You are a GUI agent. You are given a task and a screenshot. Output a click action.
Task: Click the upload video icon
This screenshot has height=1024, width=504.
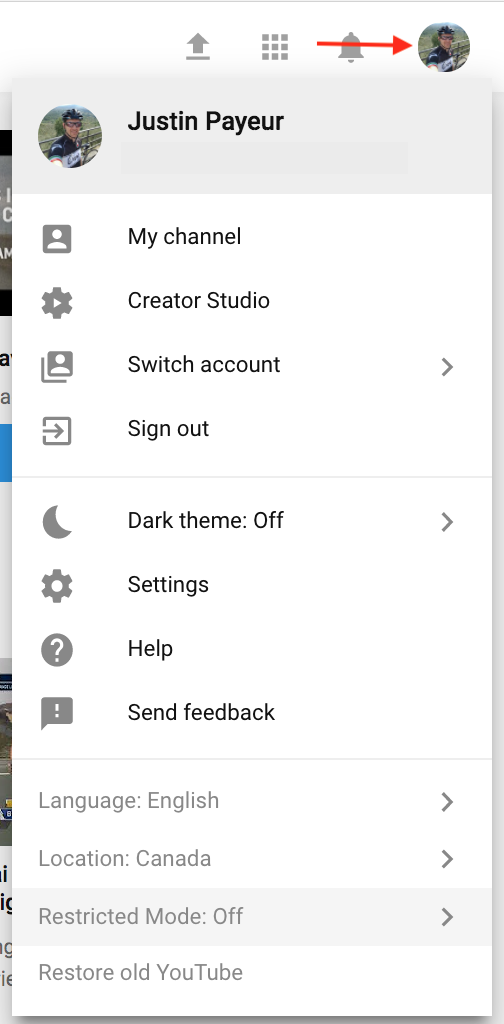198,47
